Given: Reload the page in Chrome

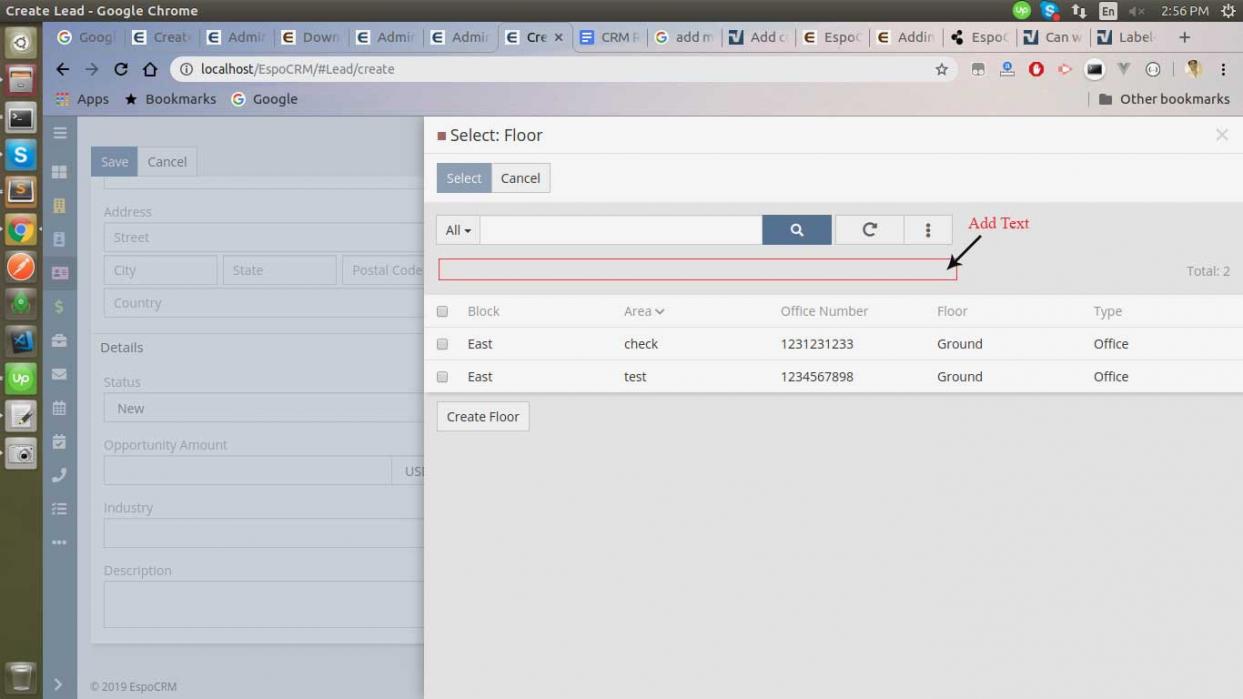Looking at the screenshot, I should [121, 69].
